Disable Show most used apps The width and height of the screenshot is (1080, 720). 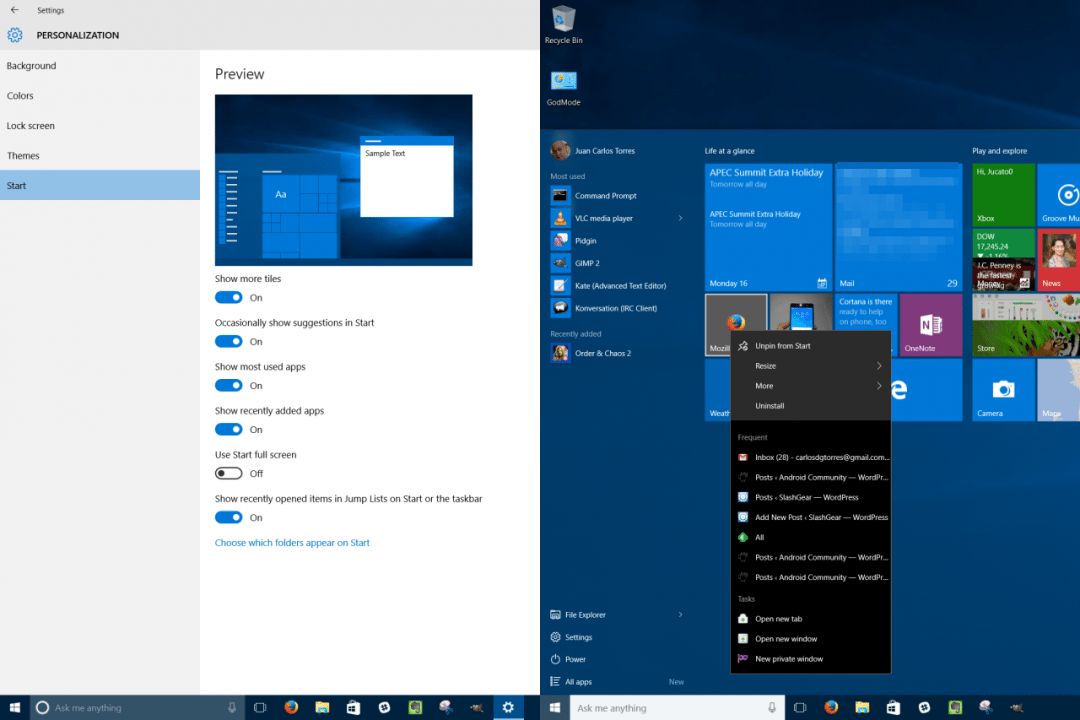pos(229,386)
